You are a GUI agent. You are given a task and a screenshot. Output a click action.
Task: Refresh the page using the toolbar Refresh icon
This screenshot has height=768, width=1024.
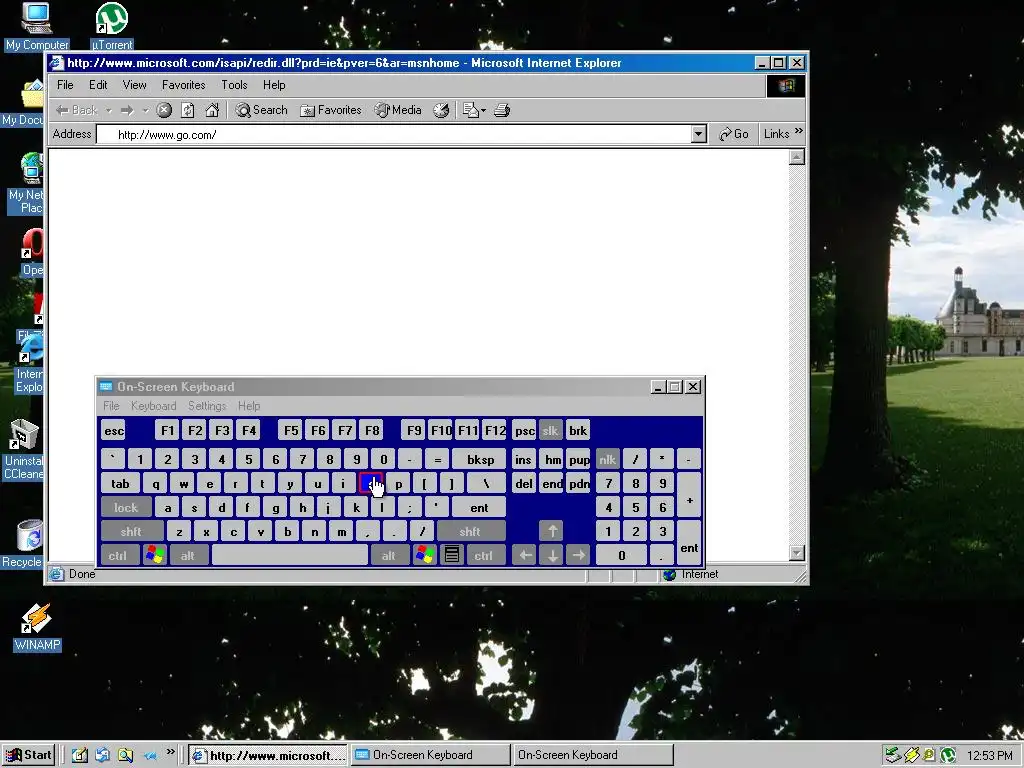[187, 110]
